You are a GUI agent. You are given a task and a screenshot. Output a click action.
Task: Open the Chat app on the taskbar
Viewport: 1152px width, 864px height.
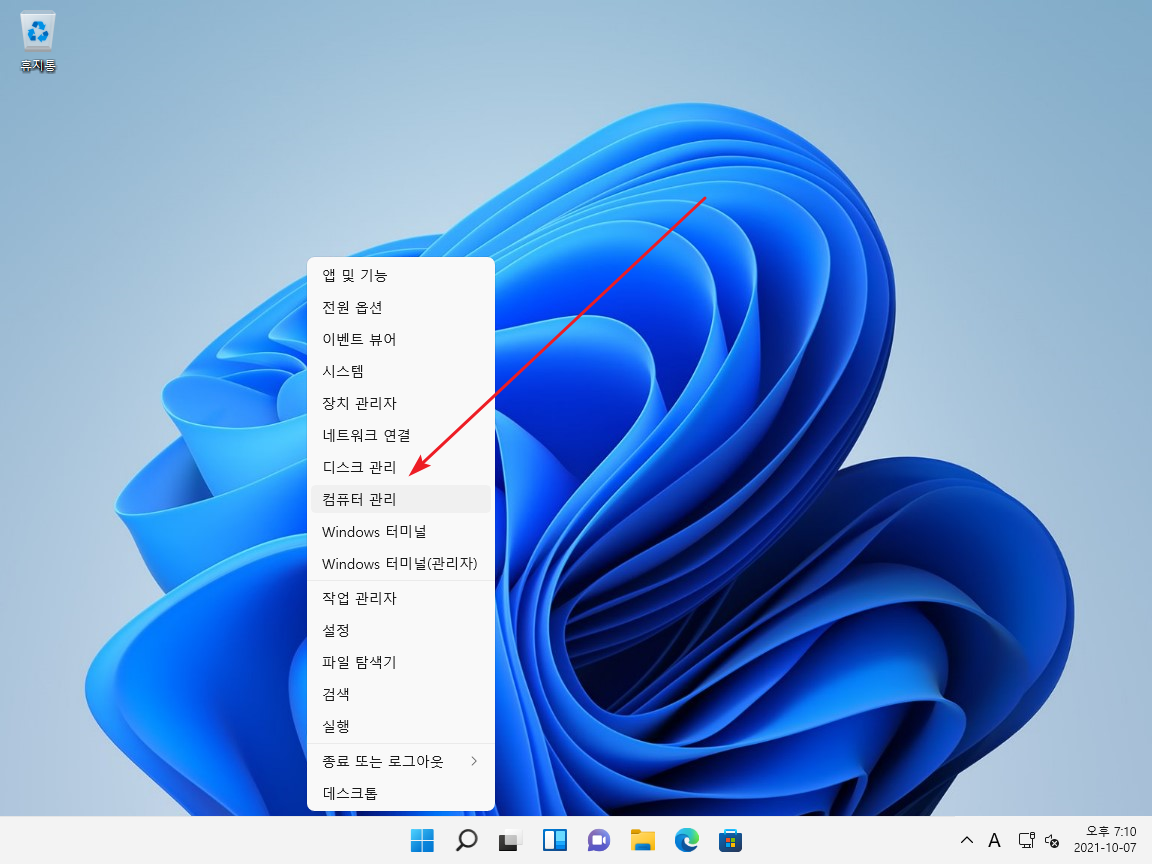pyautogui.click(x=598, y=839)
